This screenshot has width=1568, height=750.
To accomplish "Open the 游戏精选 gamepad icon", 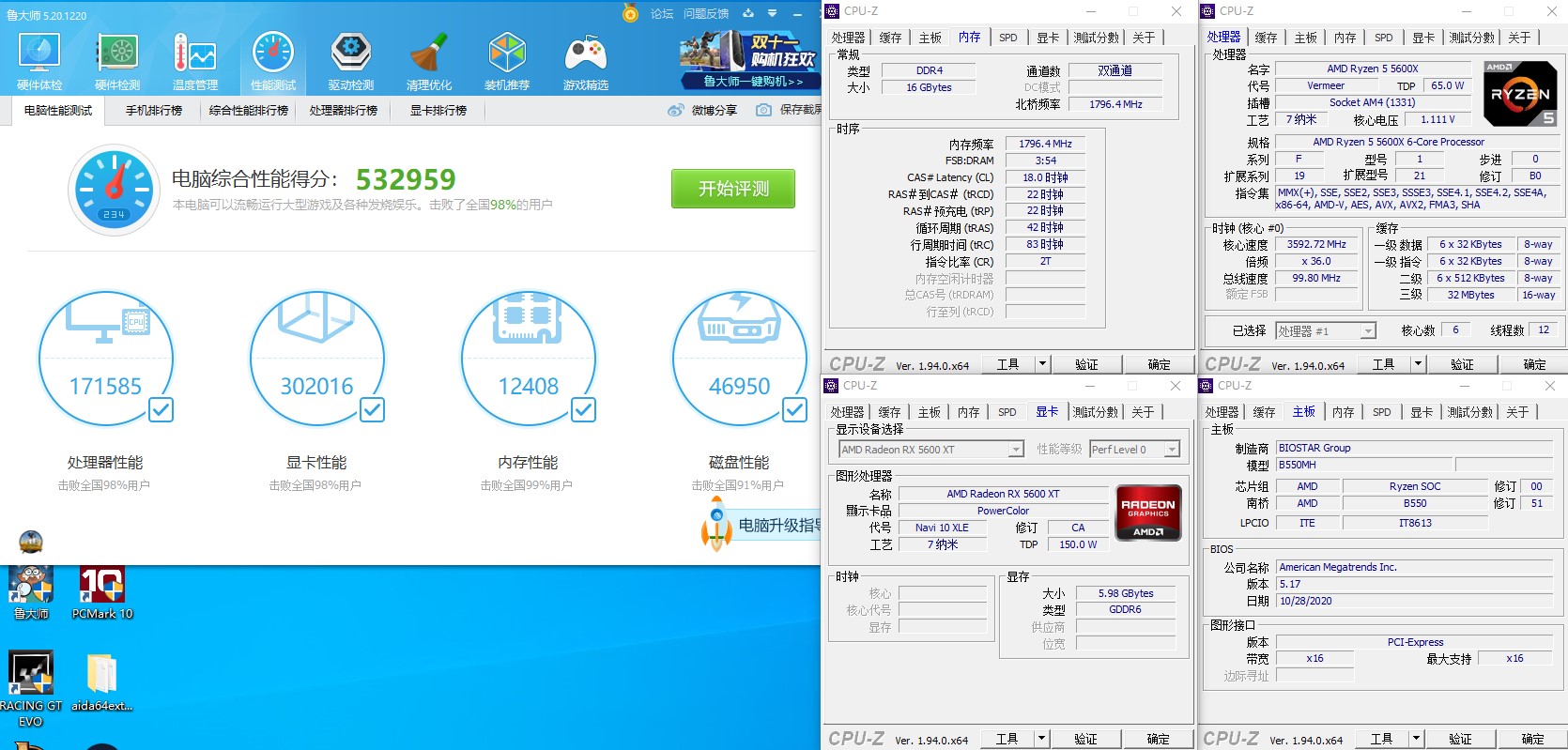I will point(585,54).
